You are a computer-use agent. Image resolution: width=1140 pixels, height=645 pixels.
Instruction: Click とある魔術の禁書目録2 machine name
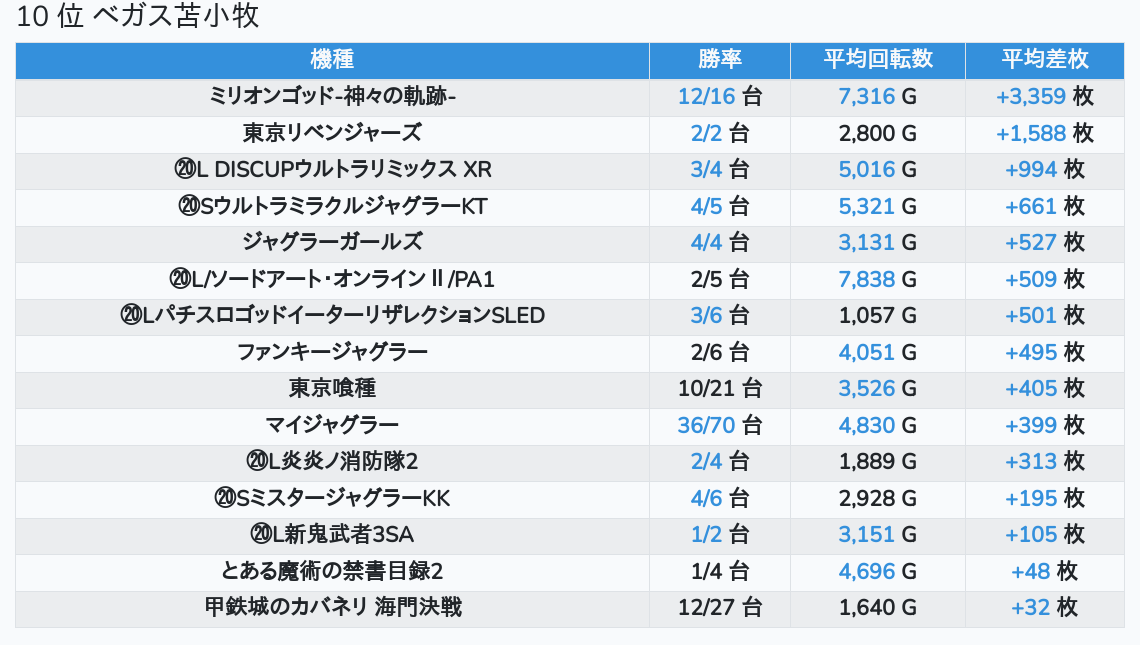(332, 571)
